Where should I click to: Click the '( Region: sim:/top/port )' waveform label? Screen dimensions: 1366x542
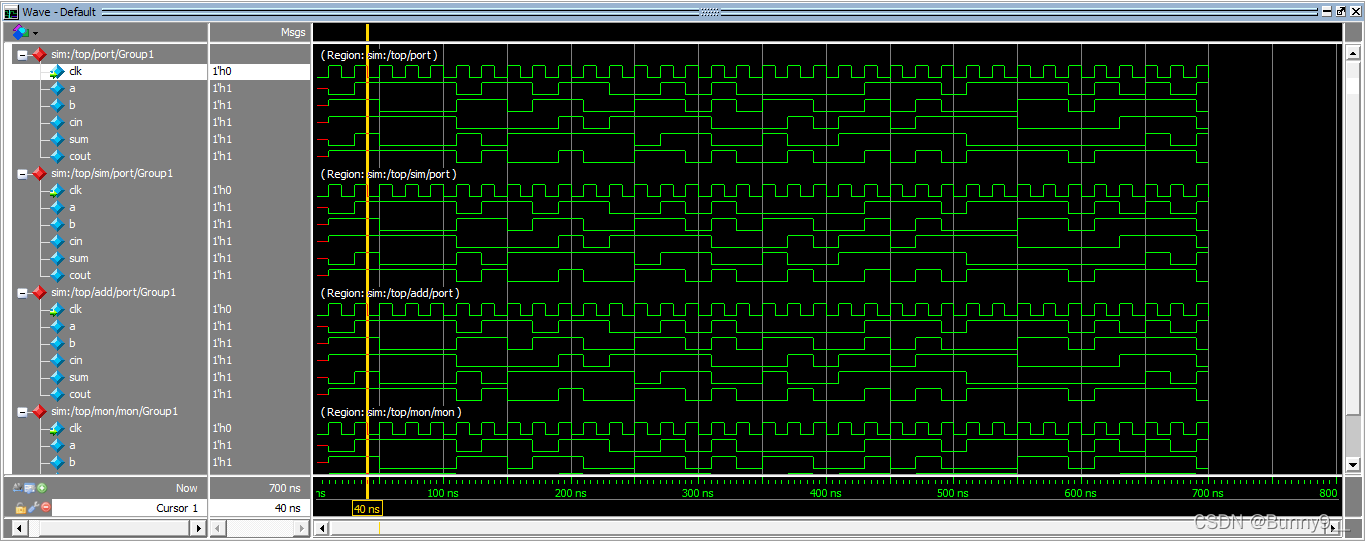tap(379, 55)
